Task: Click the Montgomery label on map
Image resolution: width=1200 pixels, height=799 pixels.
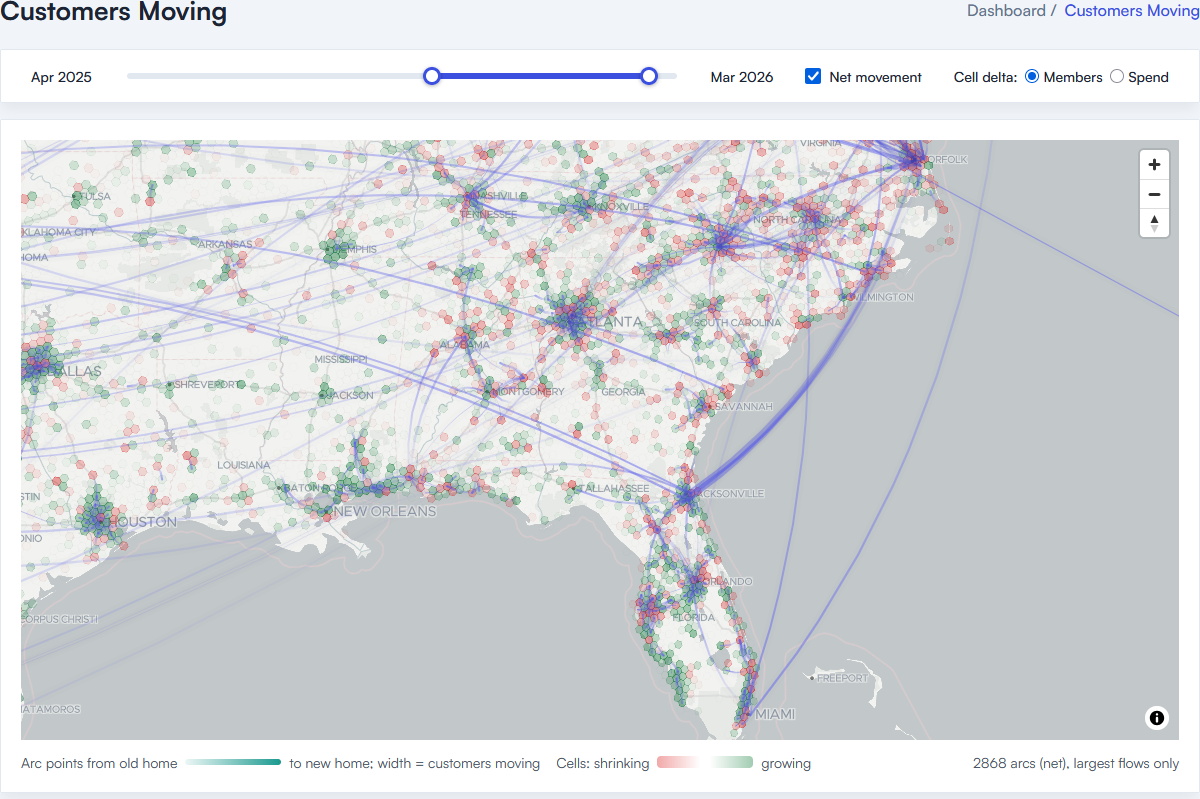Action: pos(529,391)
